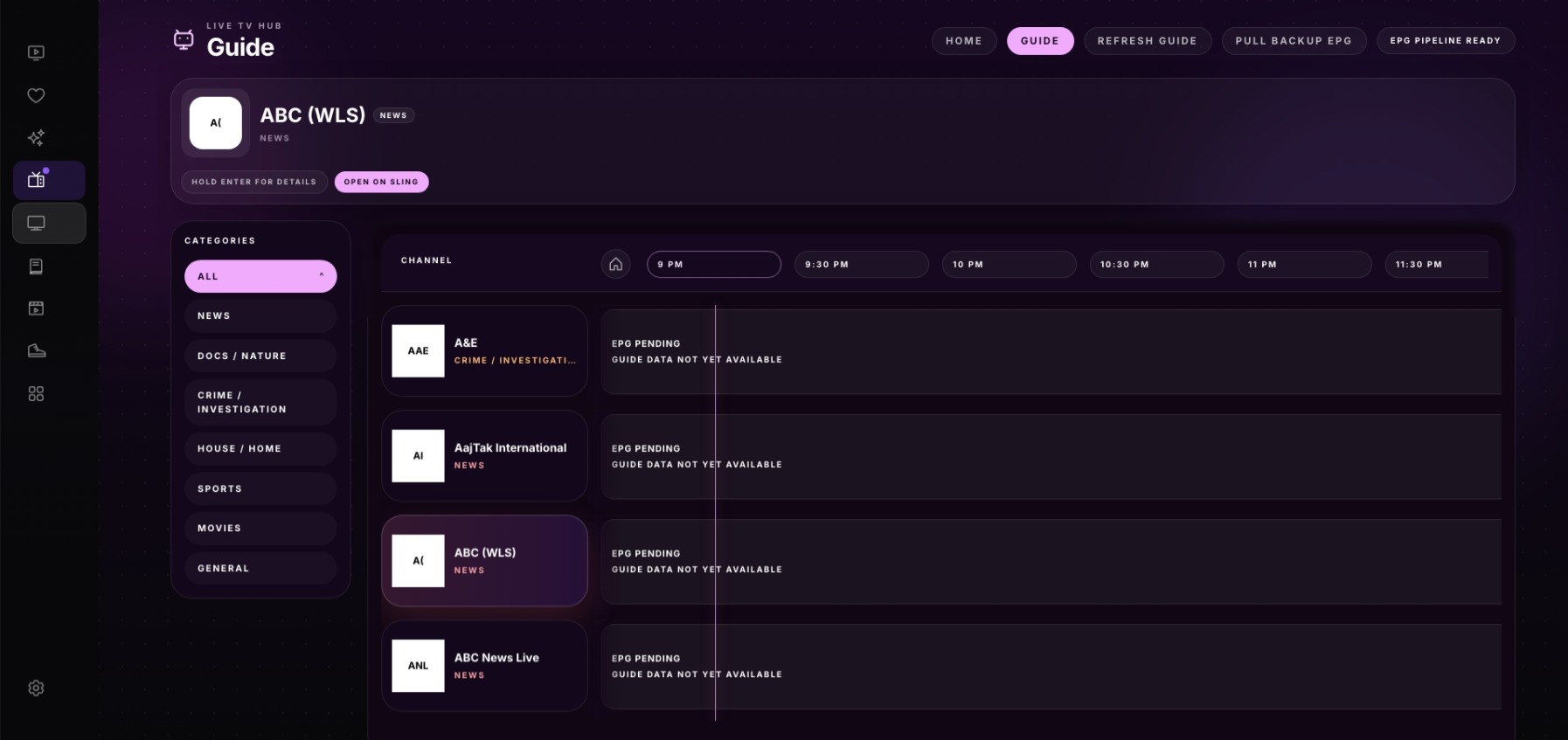
Task: Filter channels by News category
Action: [260, 316]
